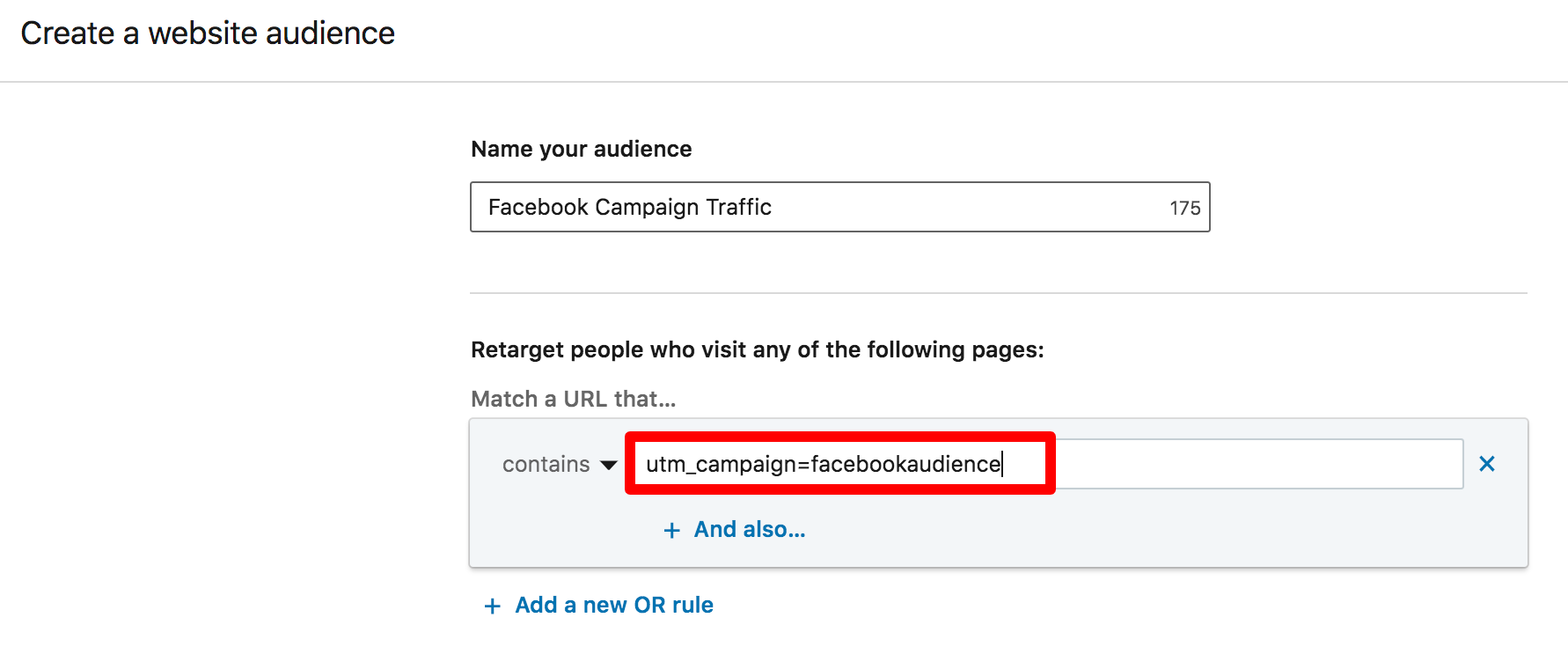
Task: Click the 175 character counter
Action: click(x=1184, y=208)
